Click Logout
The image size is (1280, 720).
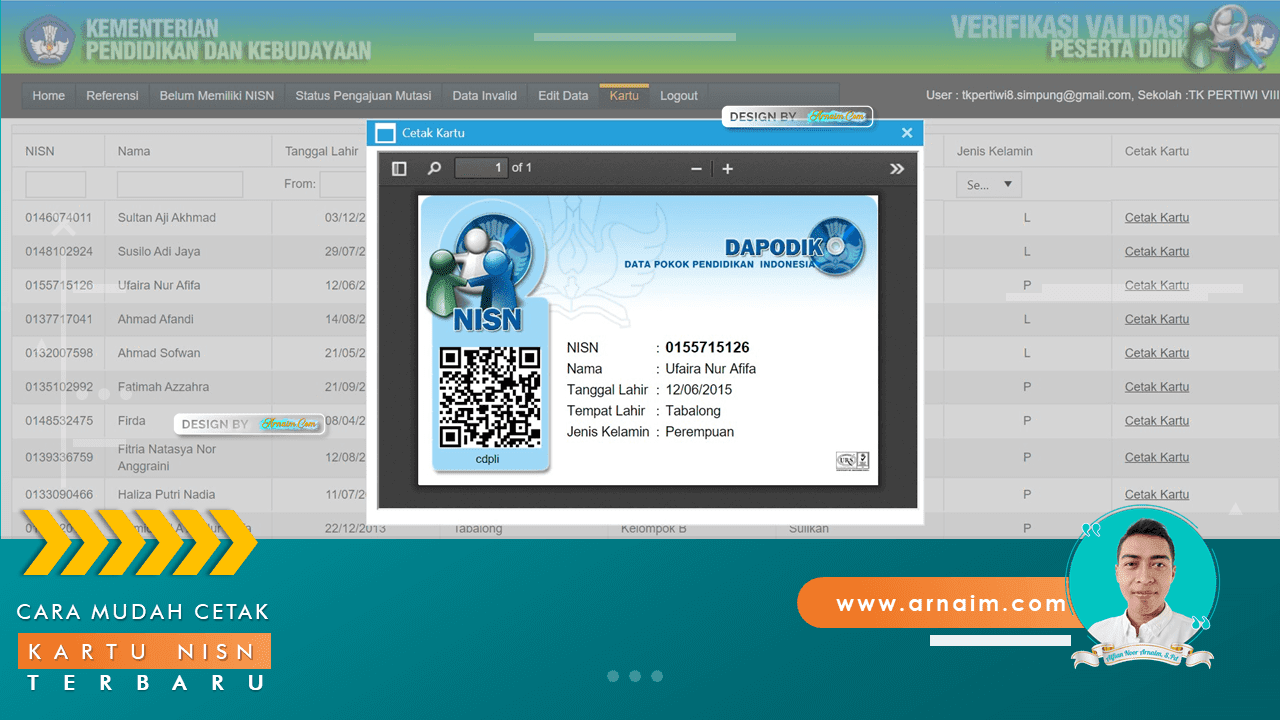coord(678,95)
